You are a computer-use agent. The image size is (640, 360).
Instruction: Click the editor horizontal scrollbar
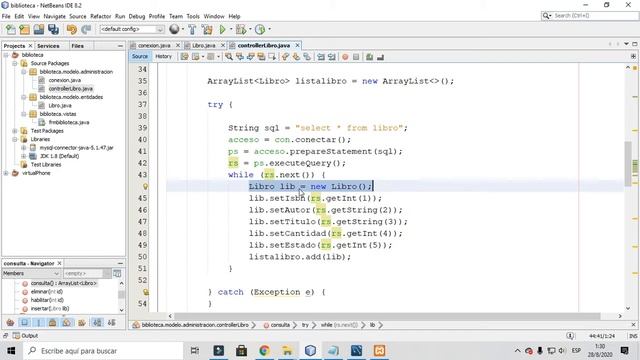tap(387, 316)
